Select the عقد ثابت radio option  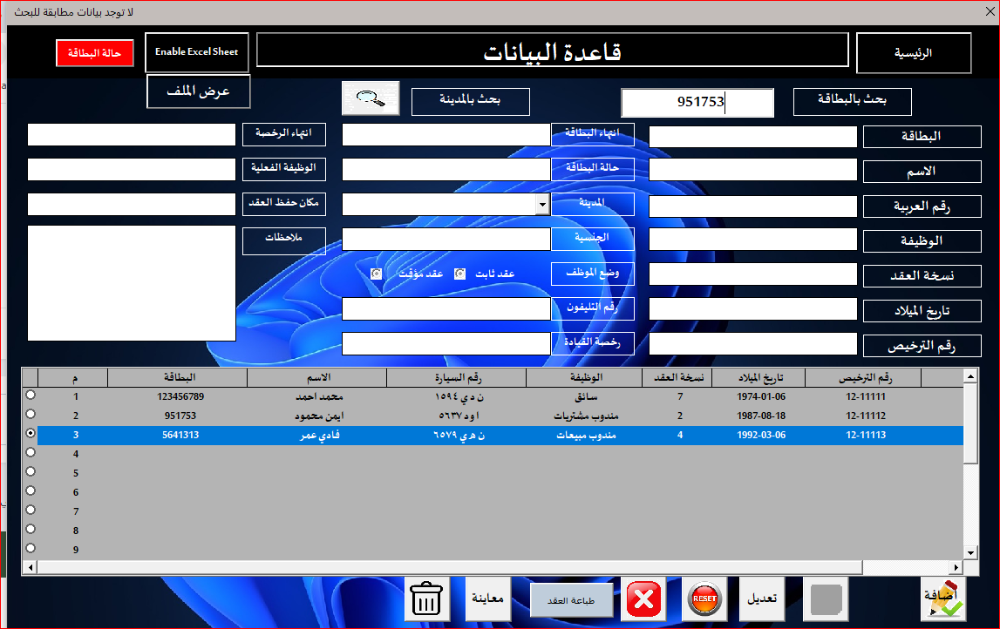(x=460, y=273)
